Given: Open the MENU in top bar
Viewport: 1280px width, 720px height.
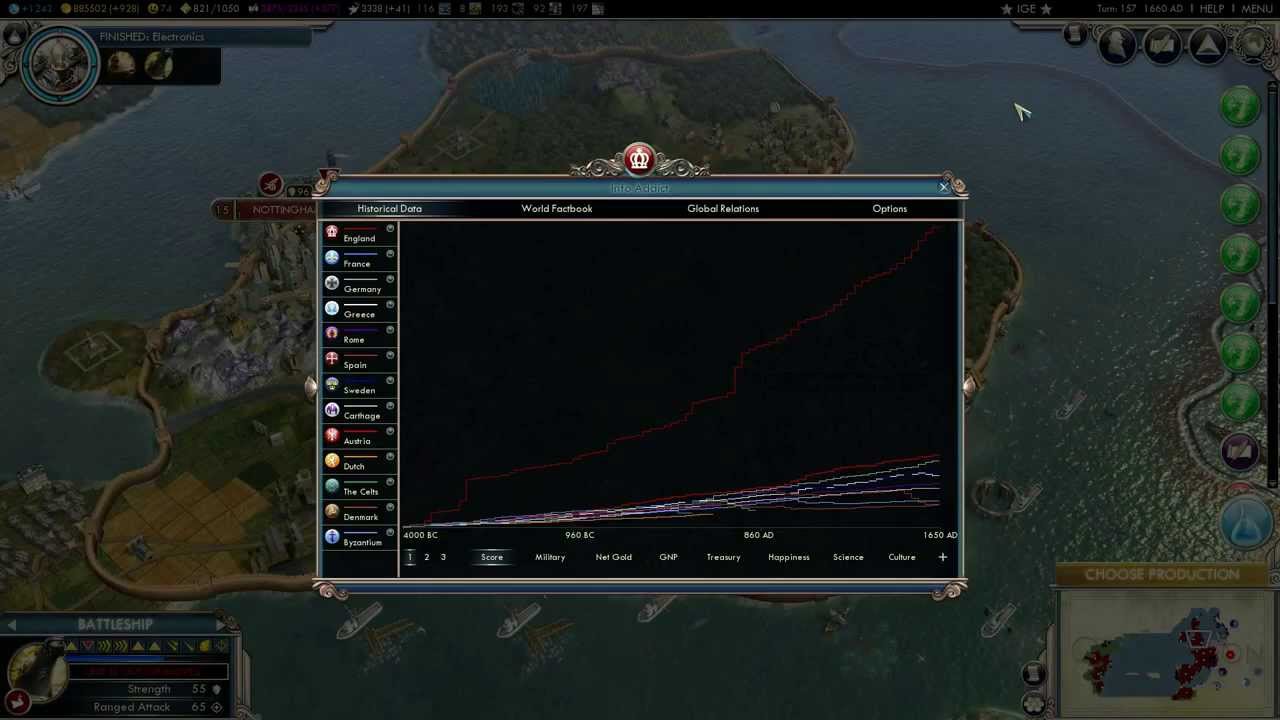Looking at the screenshot, I should tap(1257, 9).
